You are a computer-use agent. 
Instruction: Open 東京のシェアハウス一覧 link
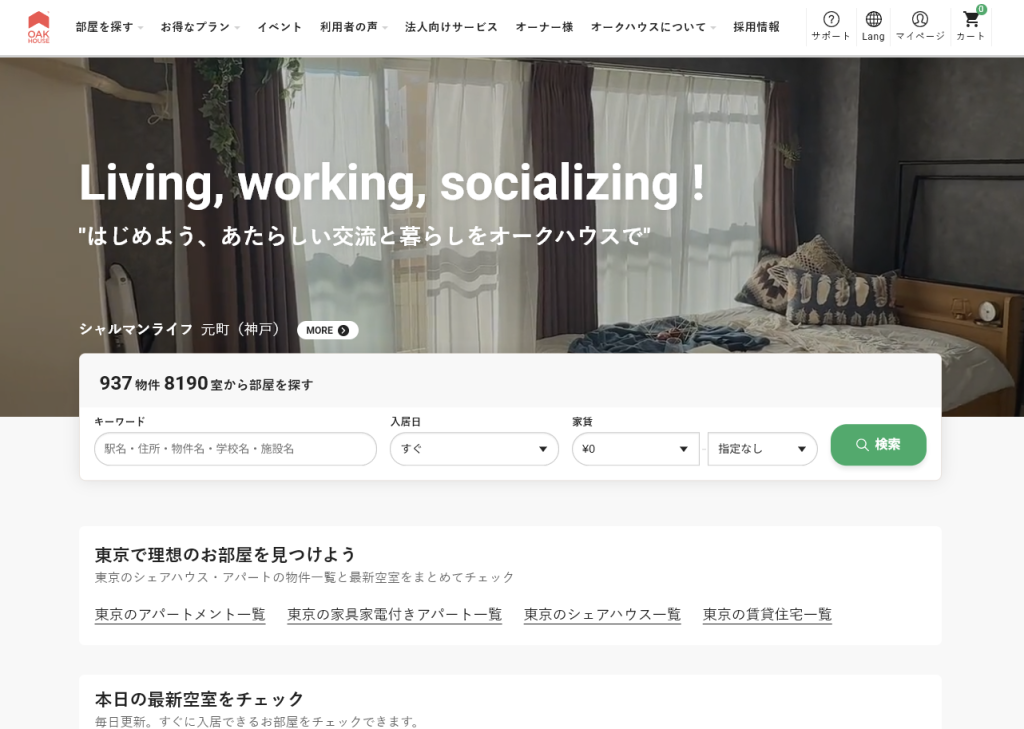click(601, 615)
